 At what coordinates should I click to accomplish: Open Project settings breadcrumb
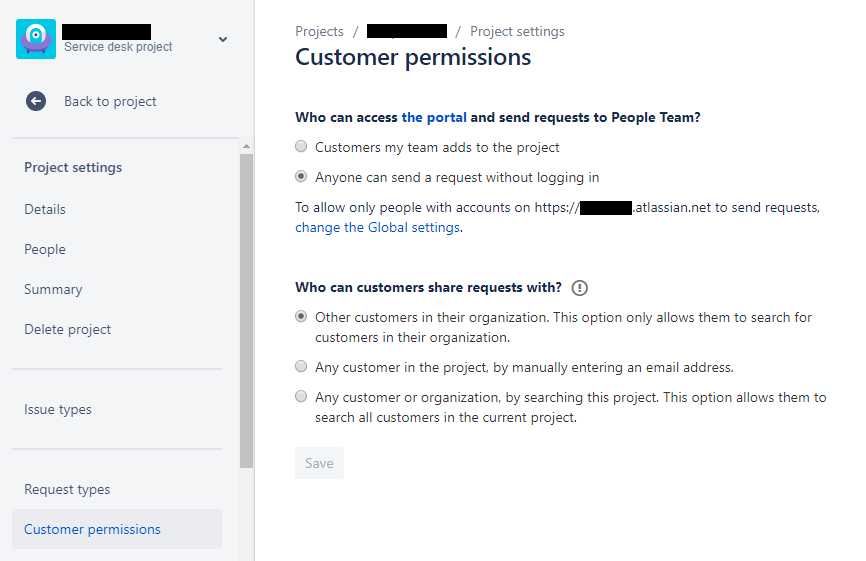(517, 31)
